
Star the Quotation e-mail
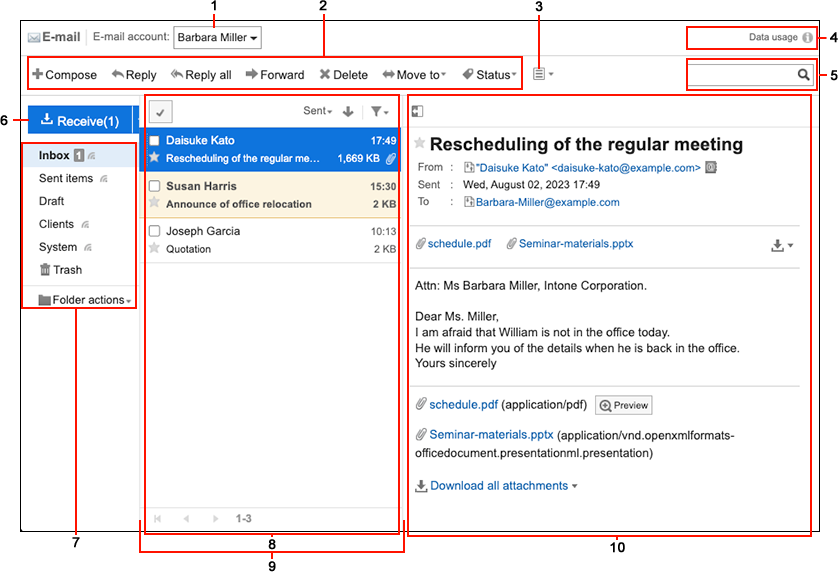tap(154, 248)
